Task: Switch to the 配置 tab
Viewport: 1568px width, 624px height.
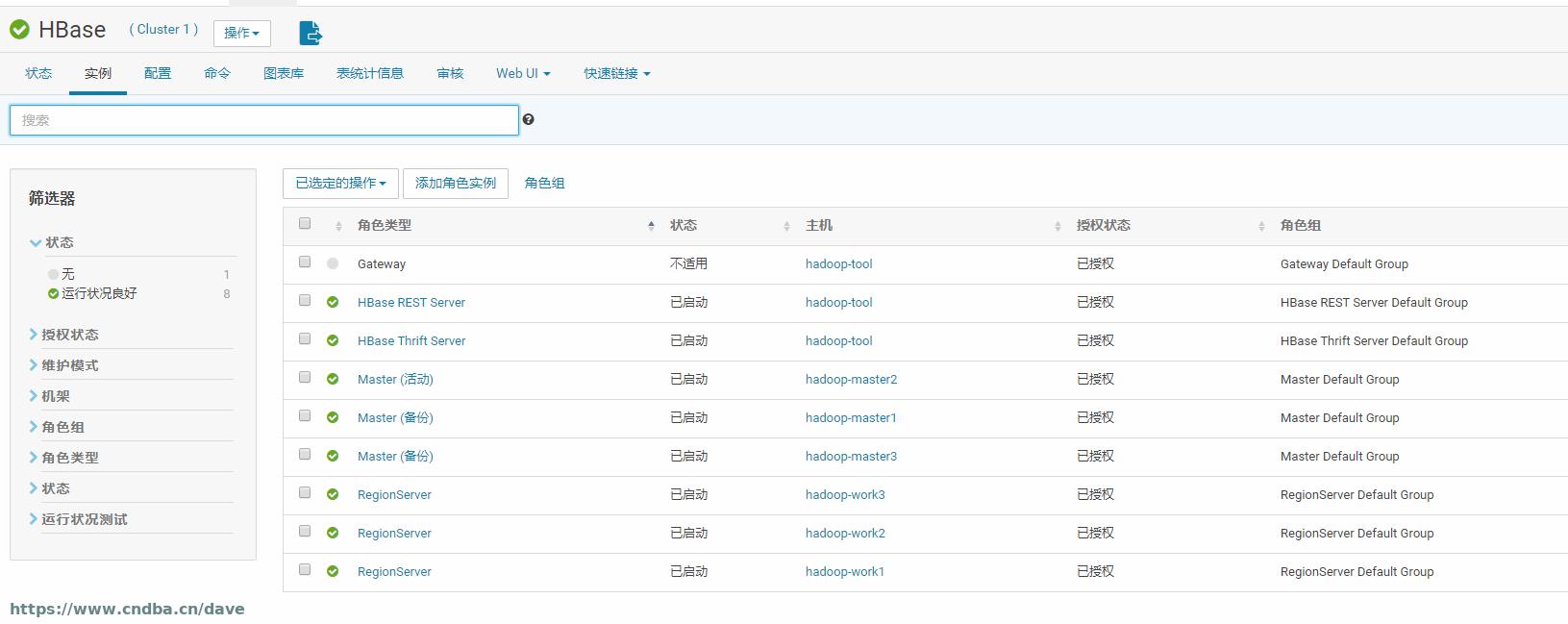Action: [x=158, y=73]
